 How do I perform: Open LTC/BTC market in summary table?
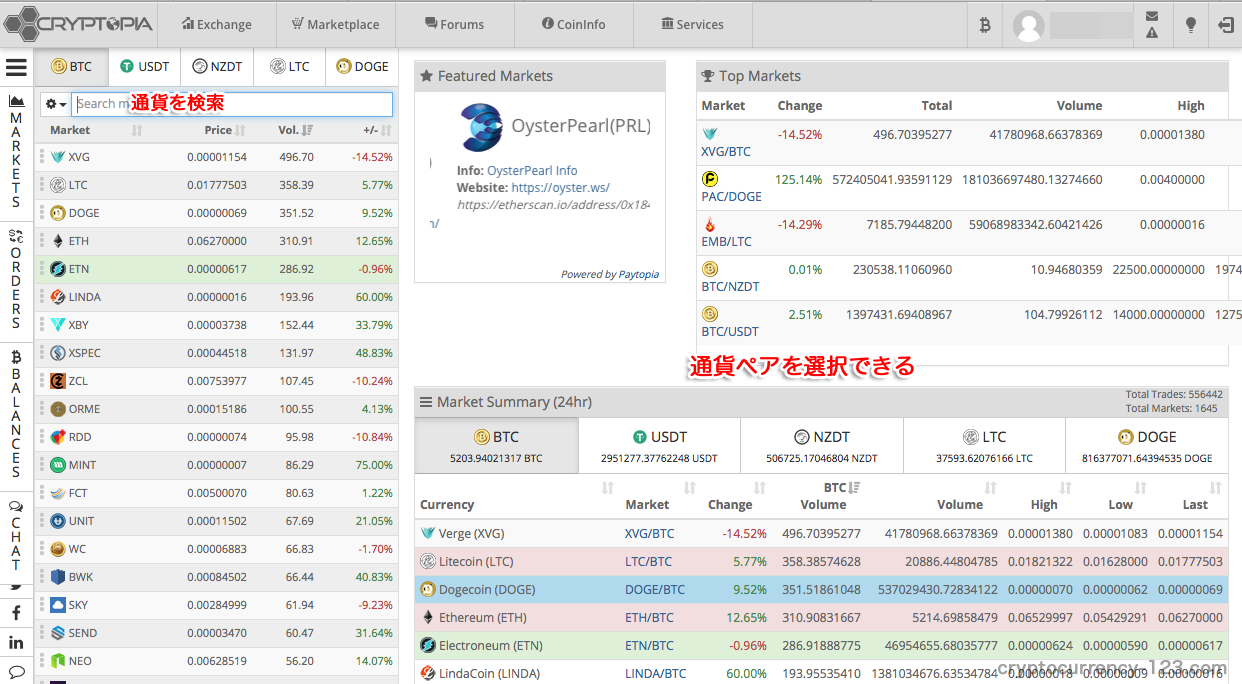(649, 562)
